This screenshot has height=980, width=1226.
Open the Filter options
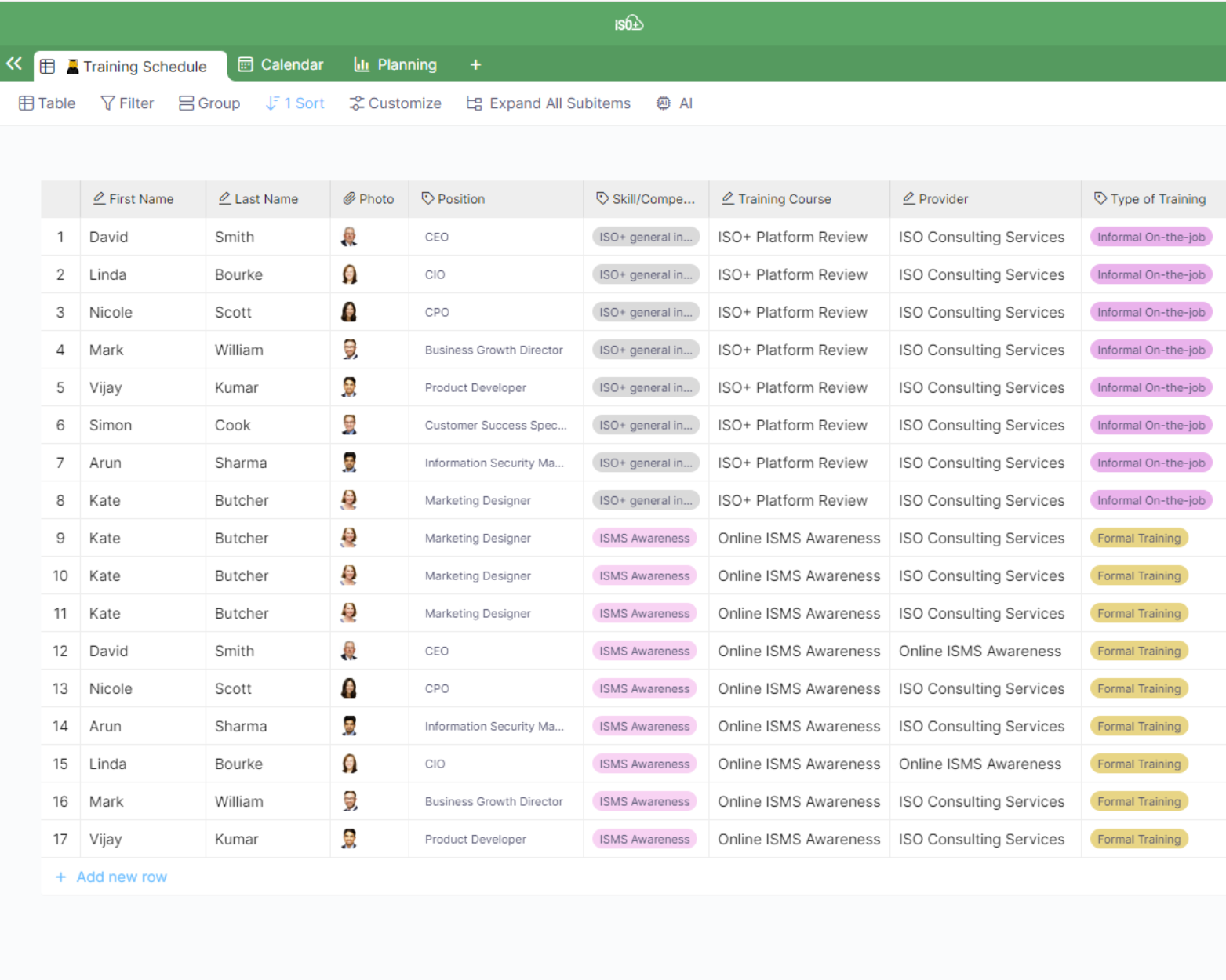(127, 103)
